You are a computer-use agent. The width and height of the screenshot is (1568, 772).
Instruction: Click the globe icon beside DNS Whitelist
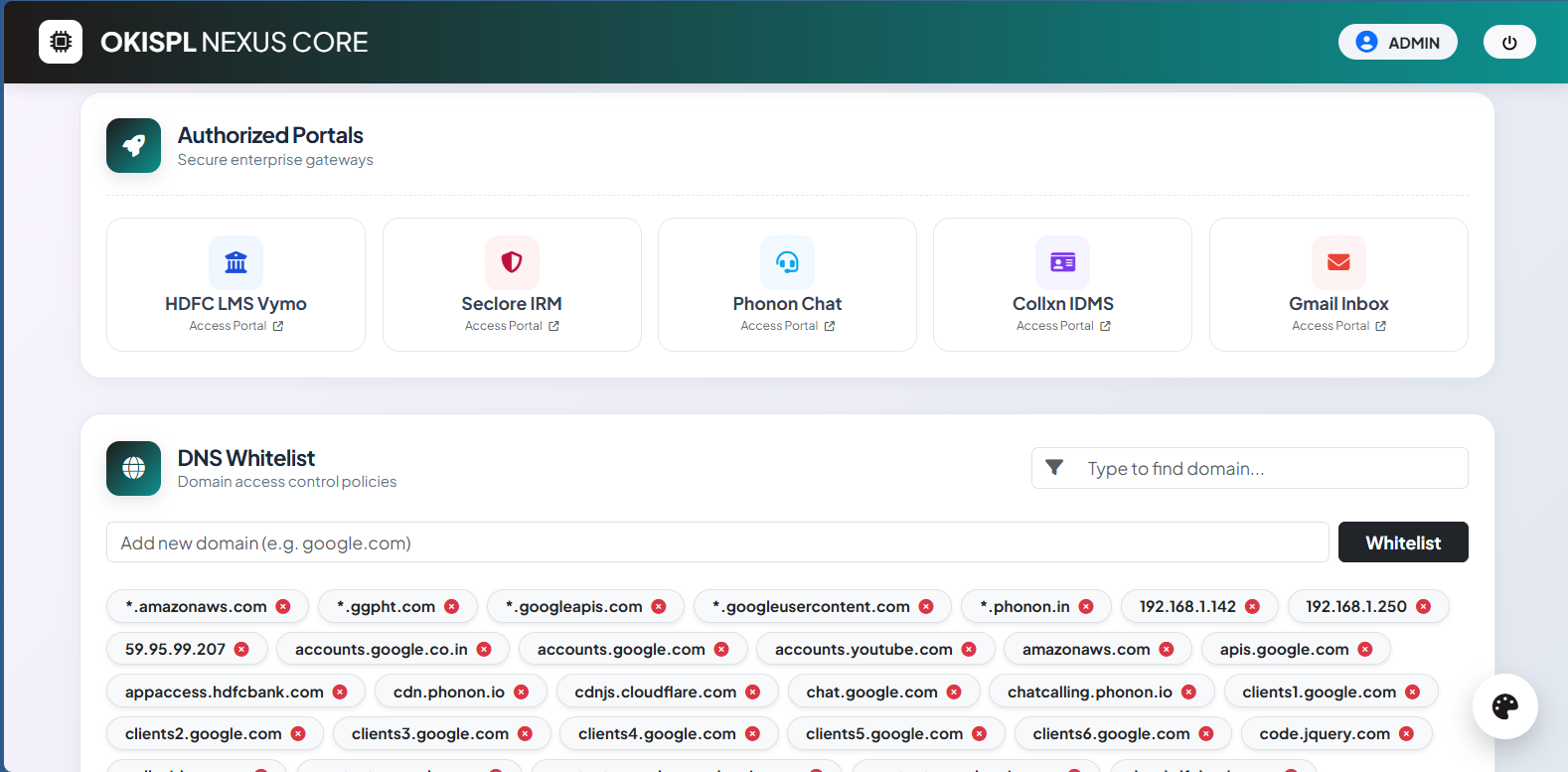coord(133,468)
